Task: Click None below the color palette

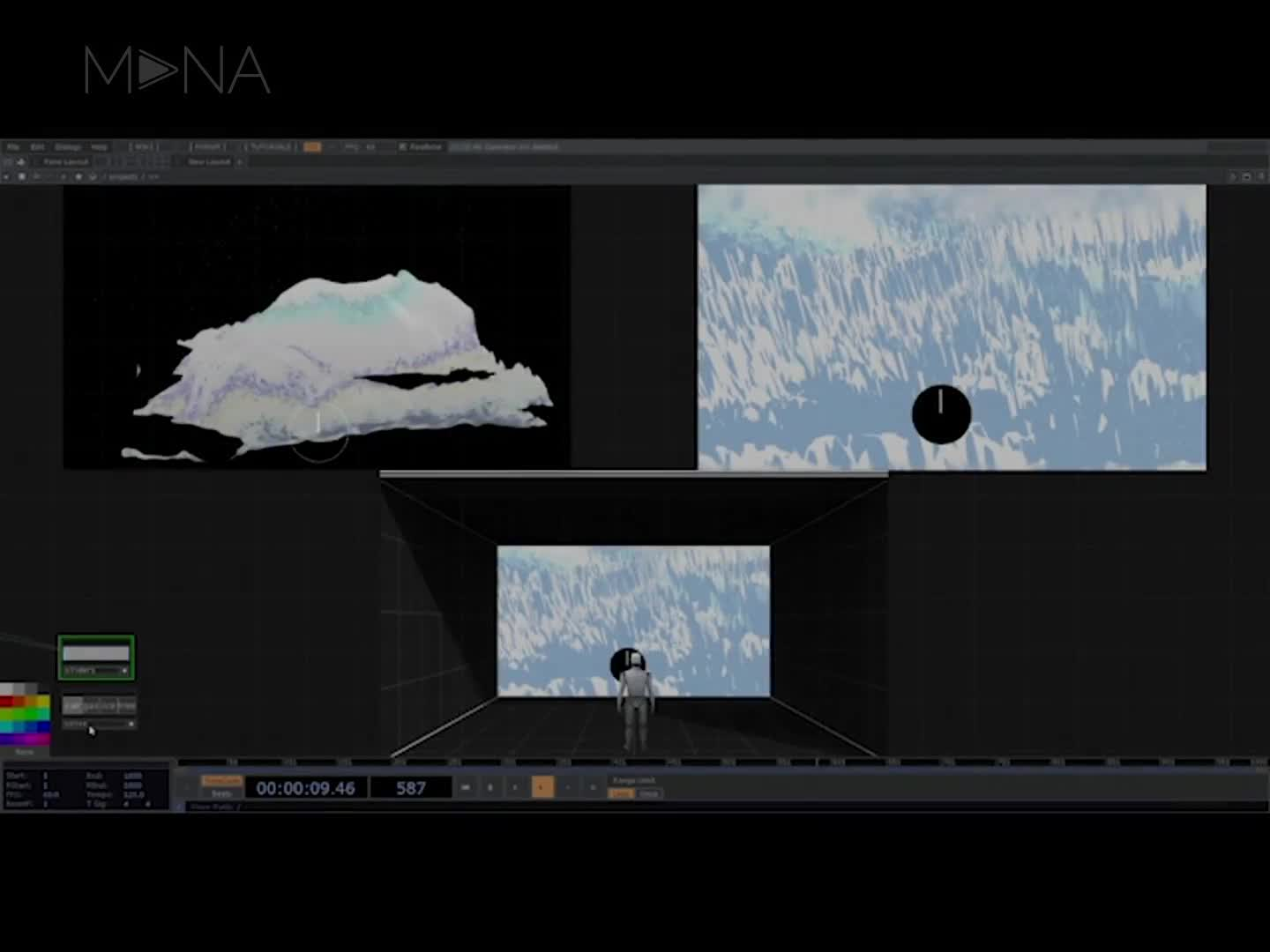Action: click(25, 752)
